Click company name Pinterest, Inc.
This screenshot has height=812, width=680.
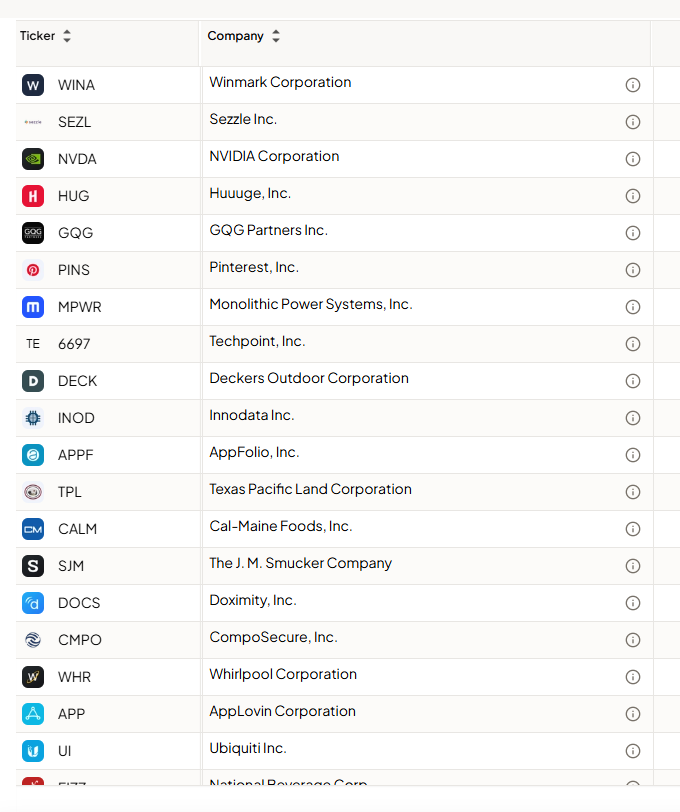point(254,267)
